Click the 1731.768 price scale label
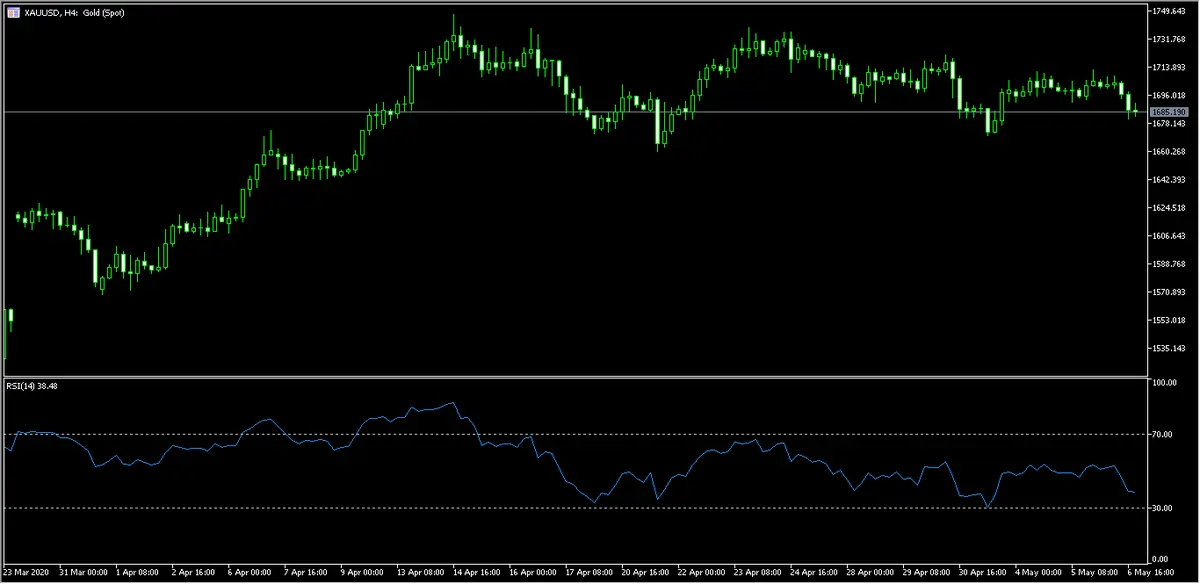Image resolution: width=1200 pixels, height=584 pixels. click(1166, 39)
